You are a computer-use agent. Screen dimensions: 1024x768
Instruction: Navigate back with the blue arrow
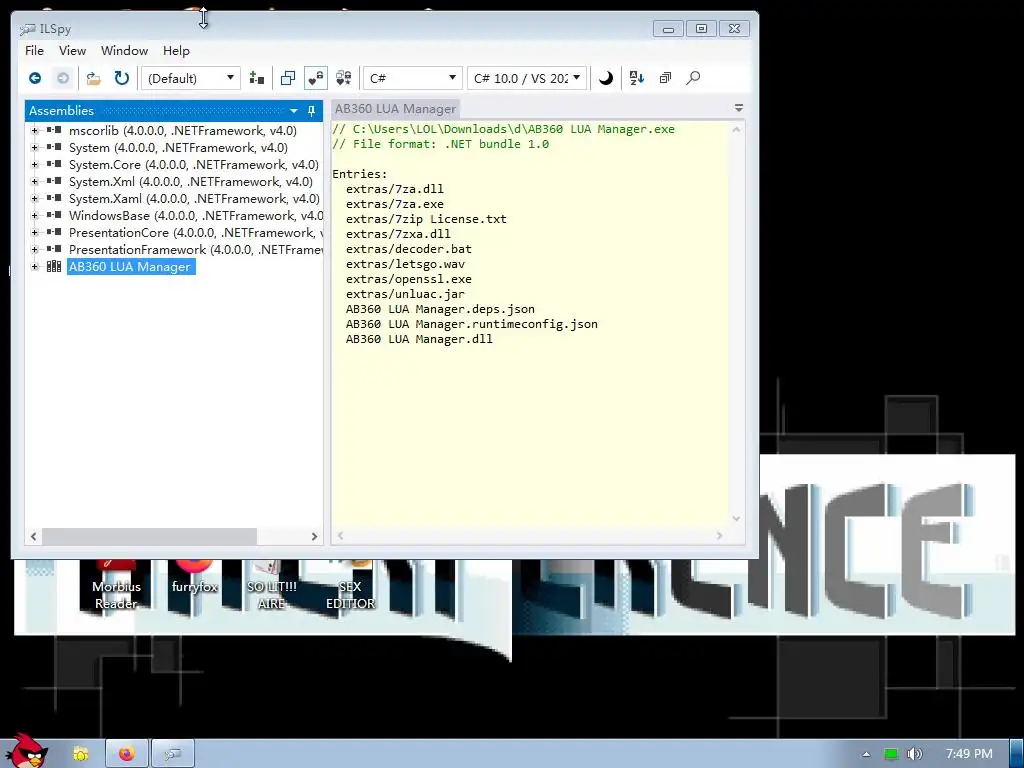(35, 78)
